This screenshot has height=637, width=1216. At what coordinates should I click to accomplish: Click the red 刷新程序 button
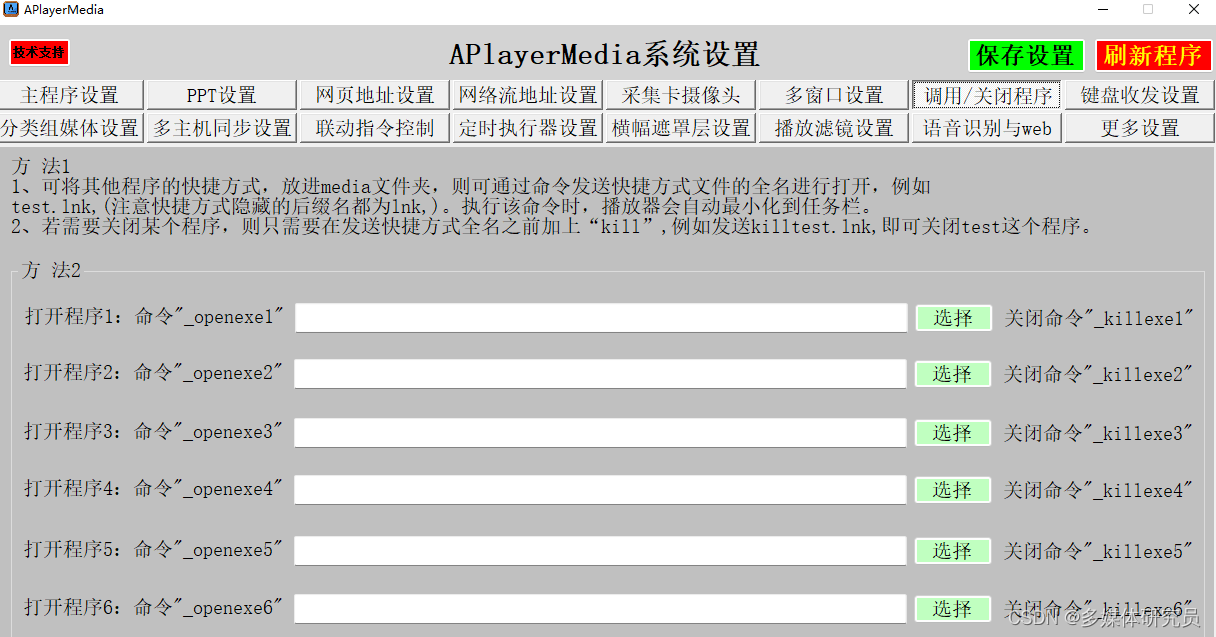[x=1153, y=55]
